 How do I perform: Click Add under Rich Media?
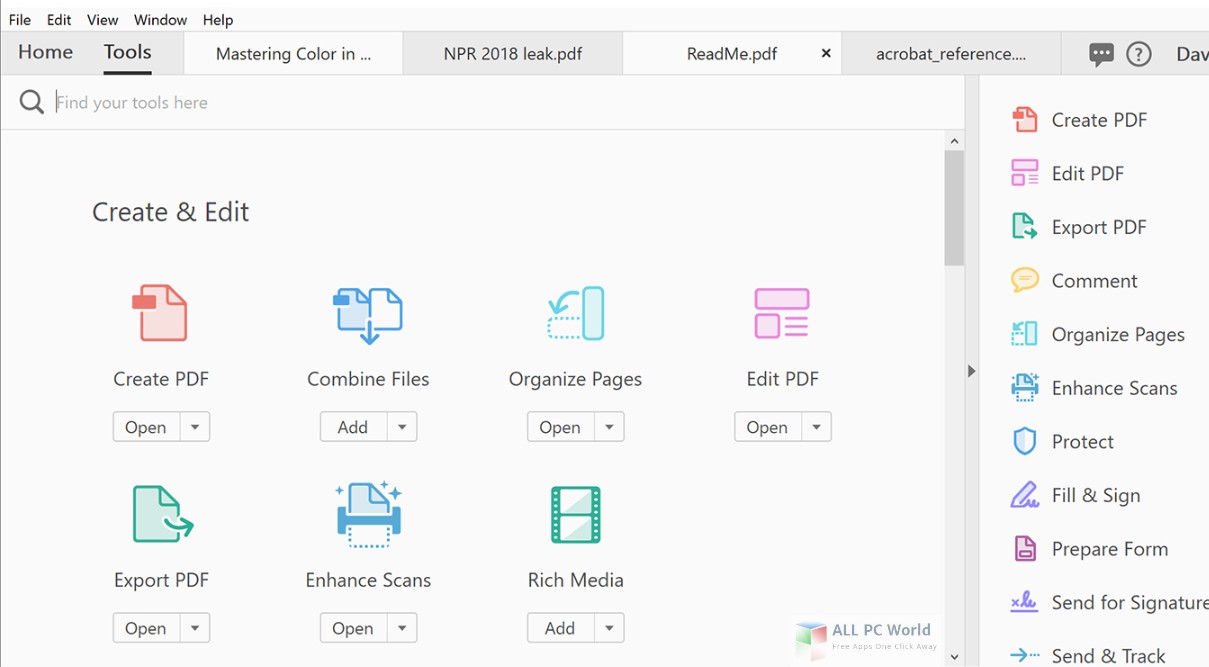(x=557, y=628)
